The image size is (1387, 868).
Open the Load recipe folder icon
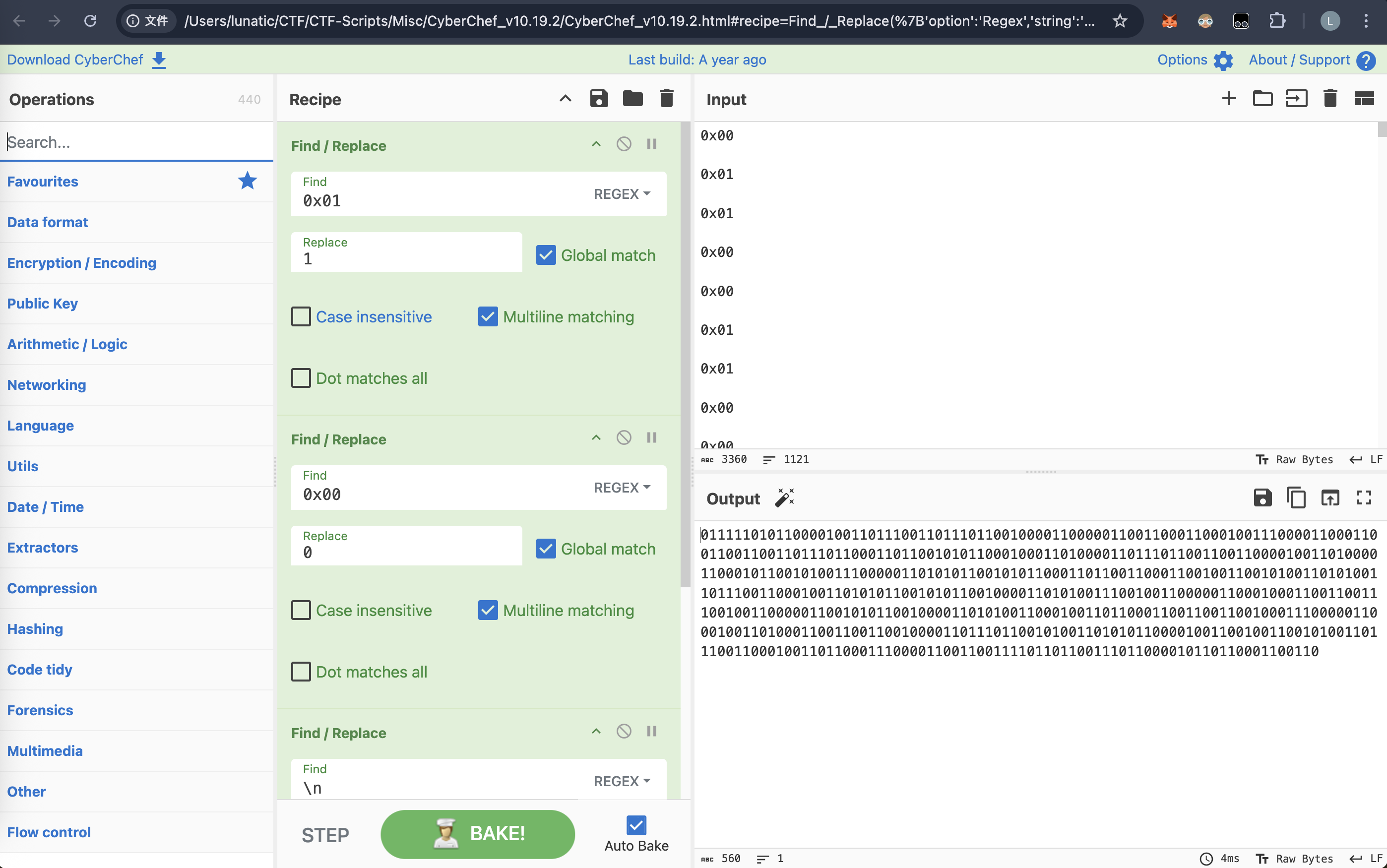tap(632, 99)
